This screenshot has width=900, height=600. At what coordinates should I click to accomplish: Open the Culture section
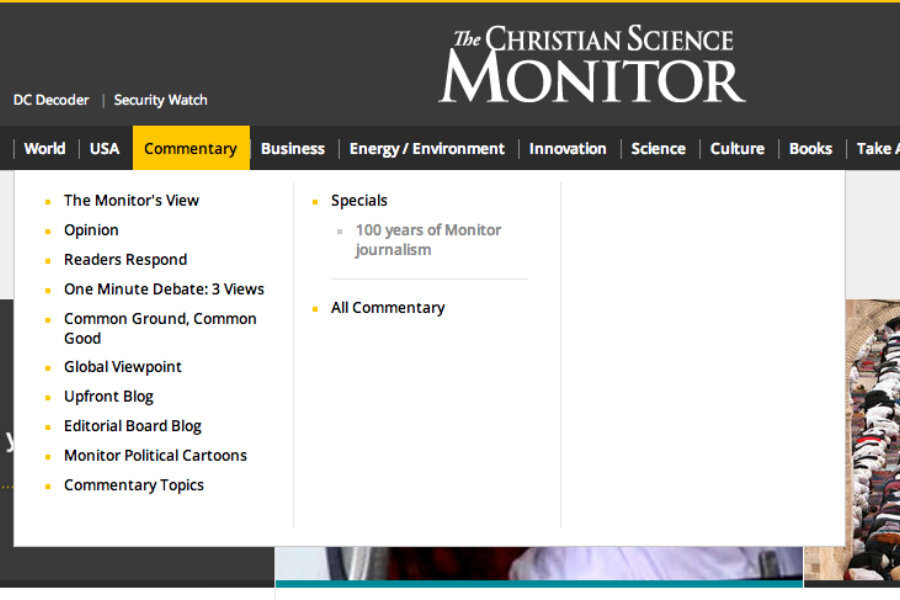(737, 148)
